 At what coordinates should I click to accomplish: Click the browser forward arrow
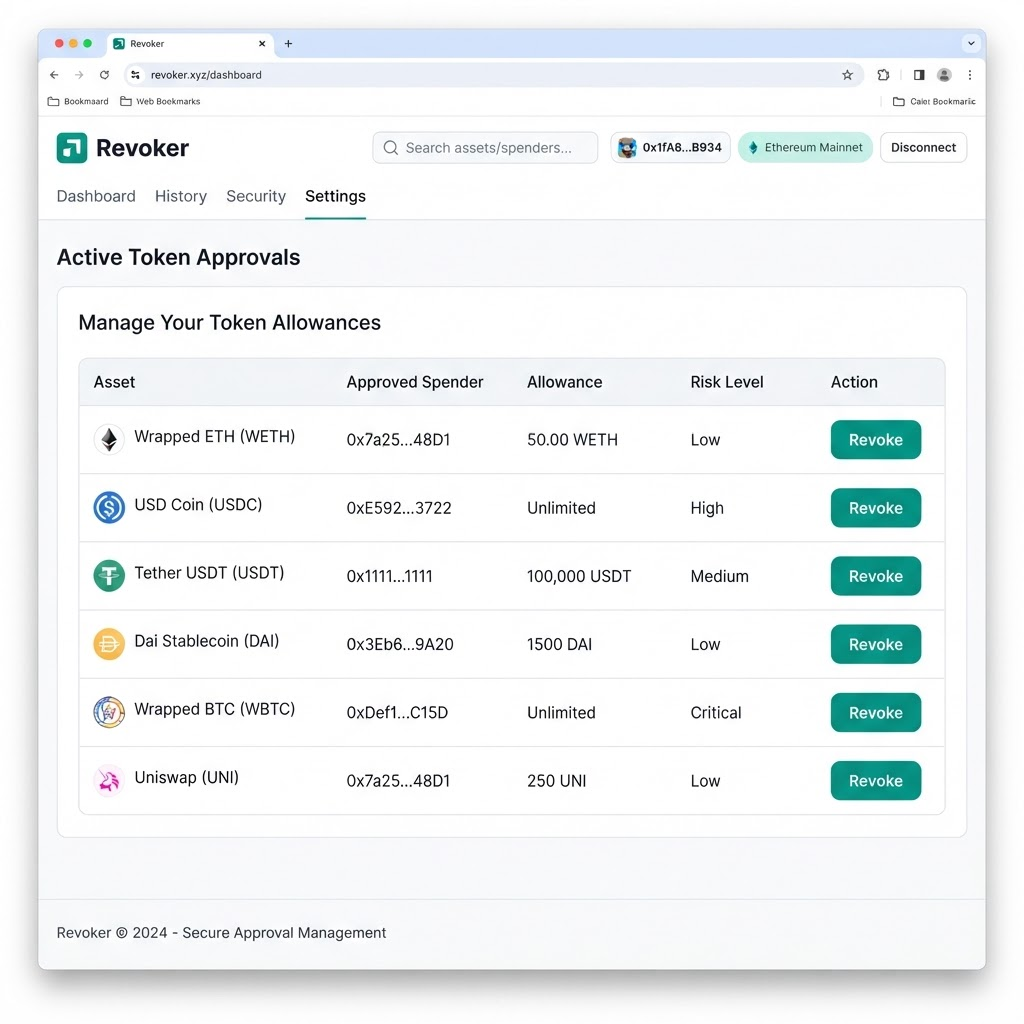[79, 75]
